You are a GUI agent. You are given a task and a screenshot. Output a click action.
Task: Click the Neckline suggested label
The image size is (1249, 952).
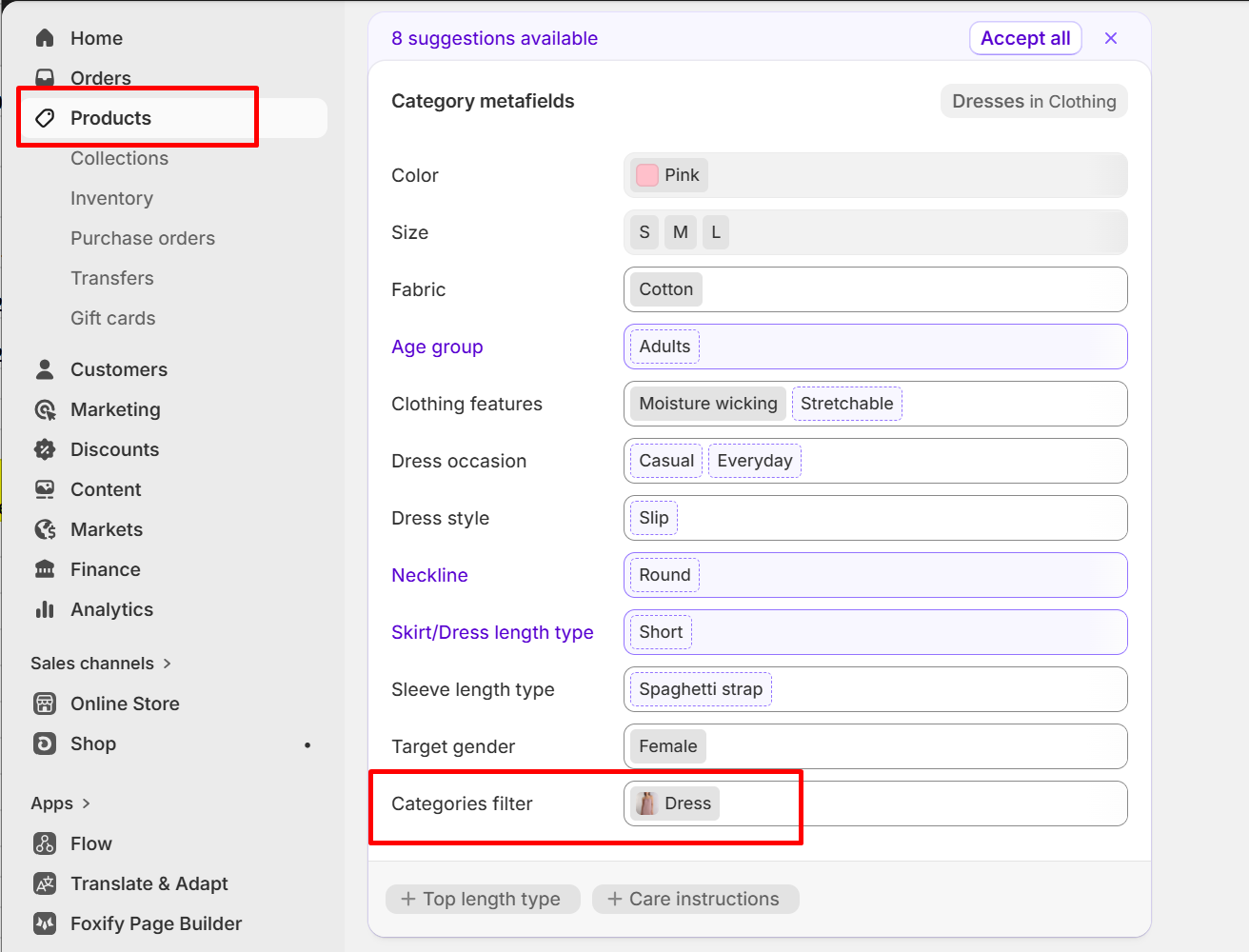click(429, 575)
